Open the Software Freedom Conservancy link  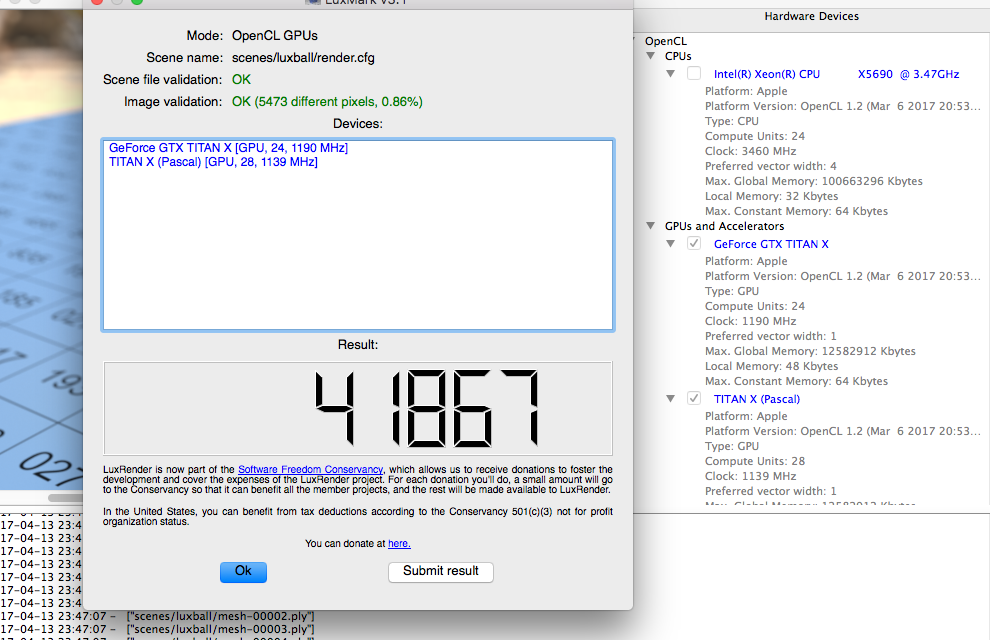tap(310, 470)
